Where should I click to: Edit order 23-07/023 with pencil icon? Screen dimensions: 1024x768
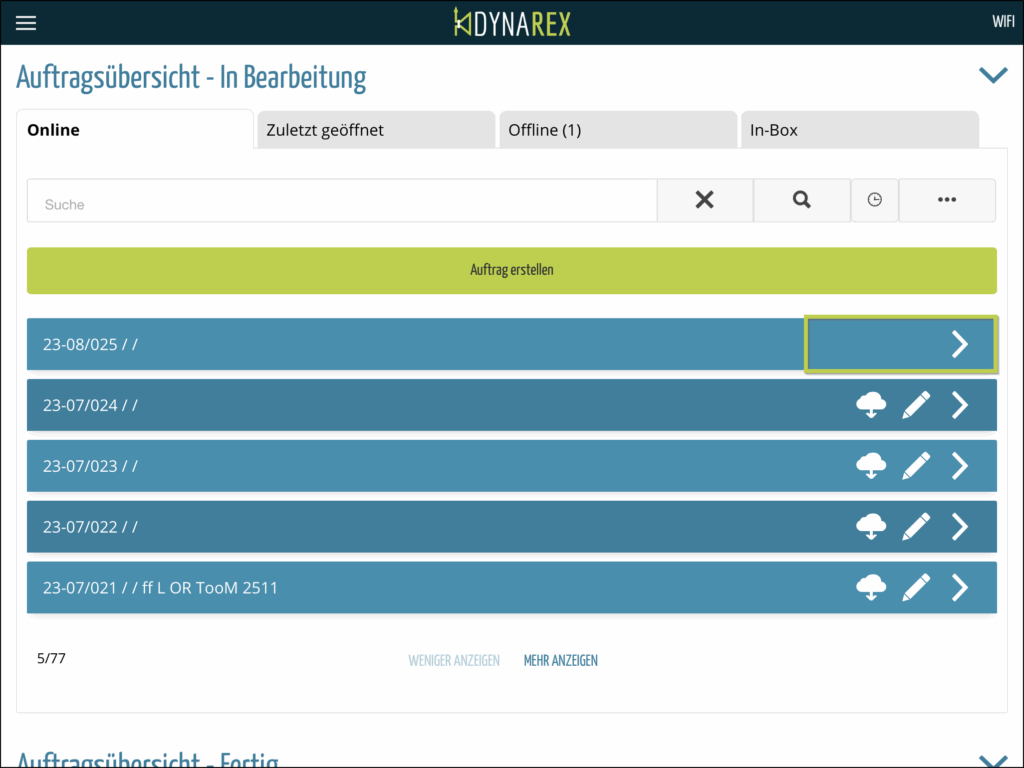[916, 466]
